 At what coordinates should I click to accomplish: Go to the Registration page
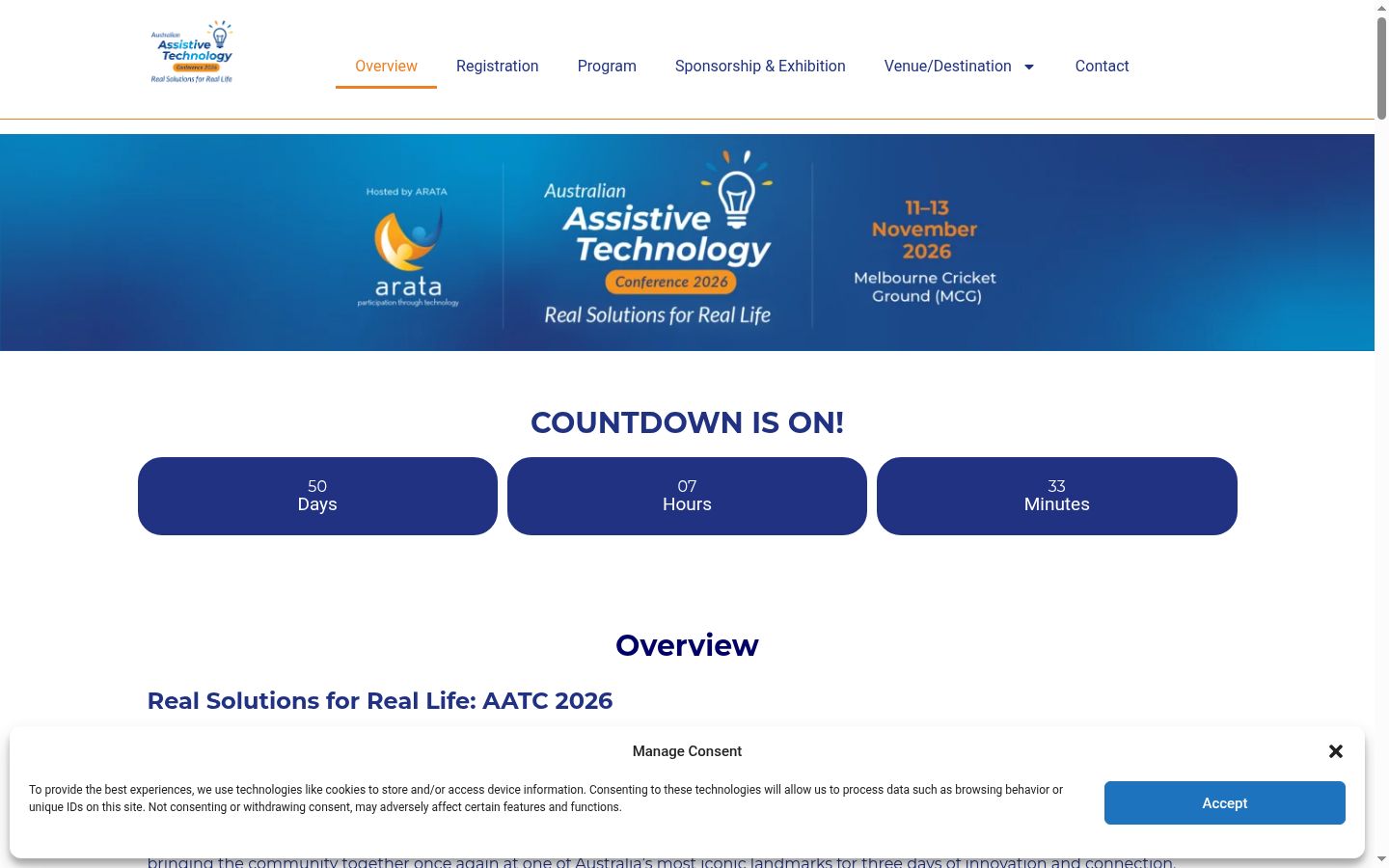coord(498,66)
